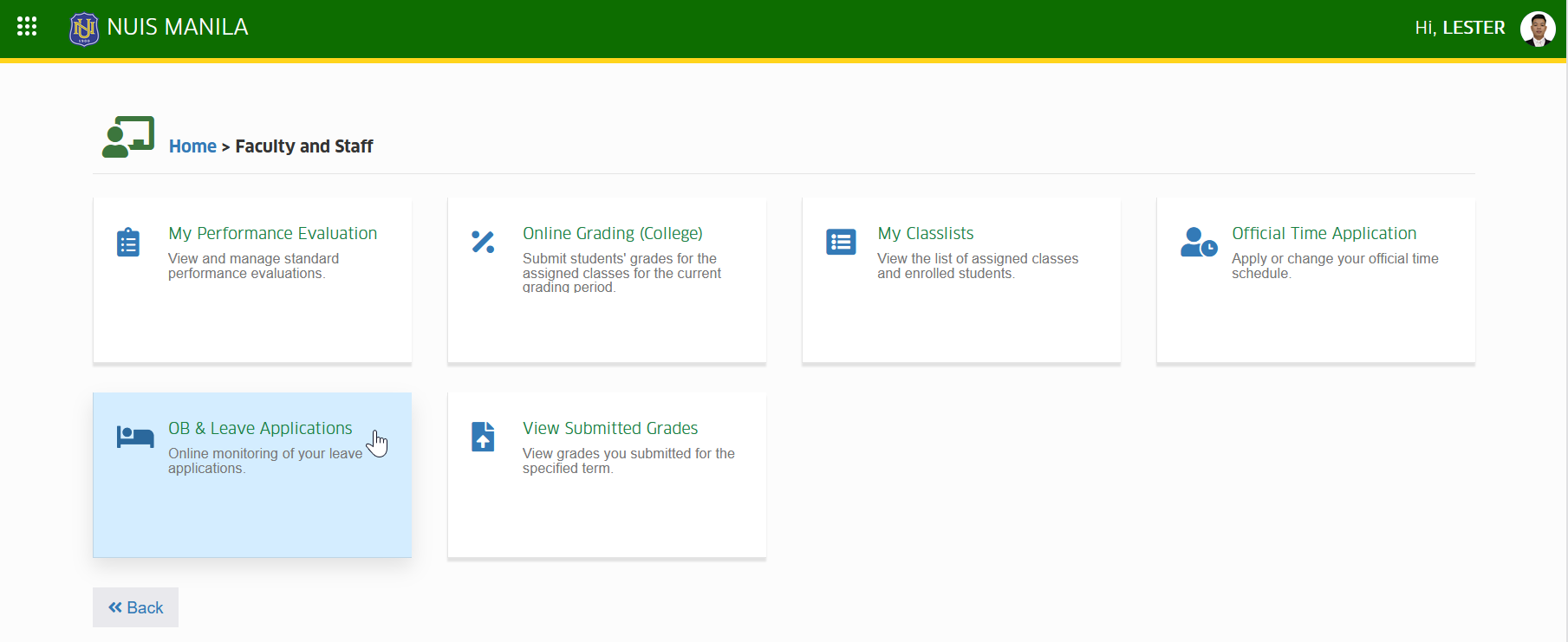Screen dimensions: 1568x642
Task: Open OB & Leave Applications title
Action: (260, 428)
